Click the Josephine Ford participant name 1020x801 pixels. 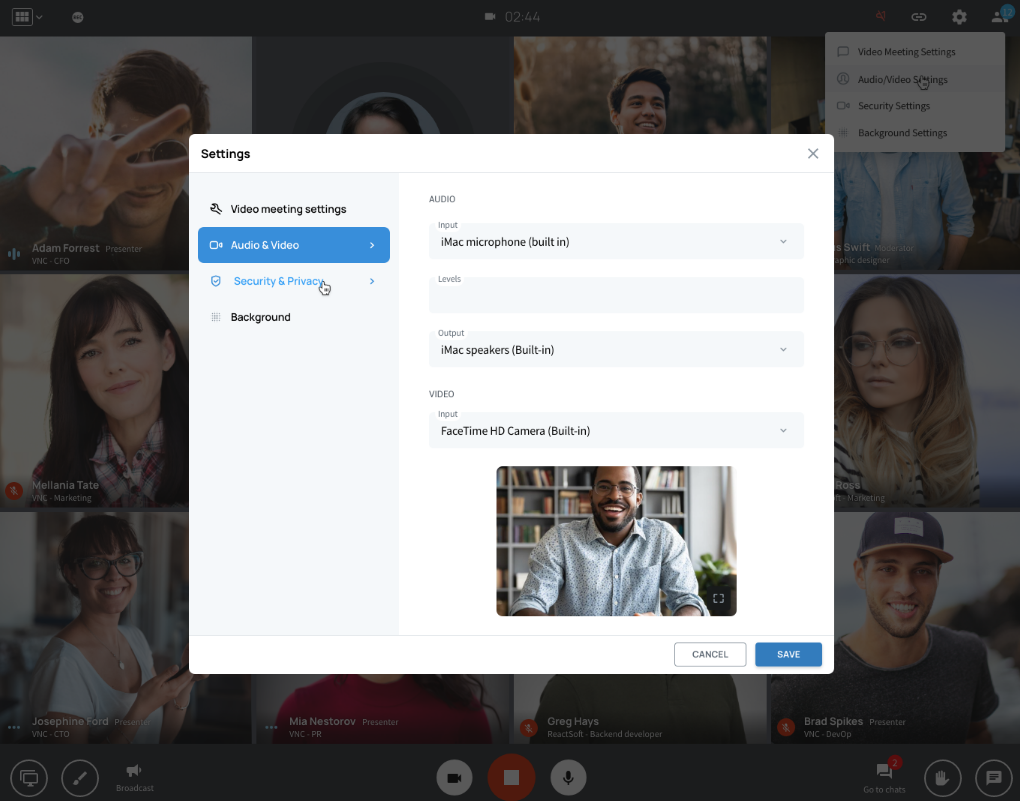pyautogui.click(x=70, y=721)
